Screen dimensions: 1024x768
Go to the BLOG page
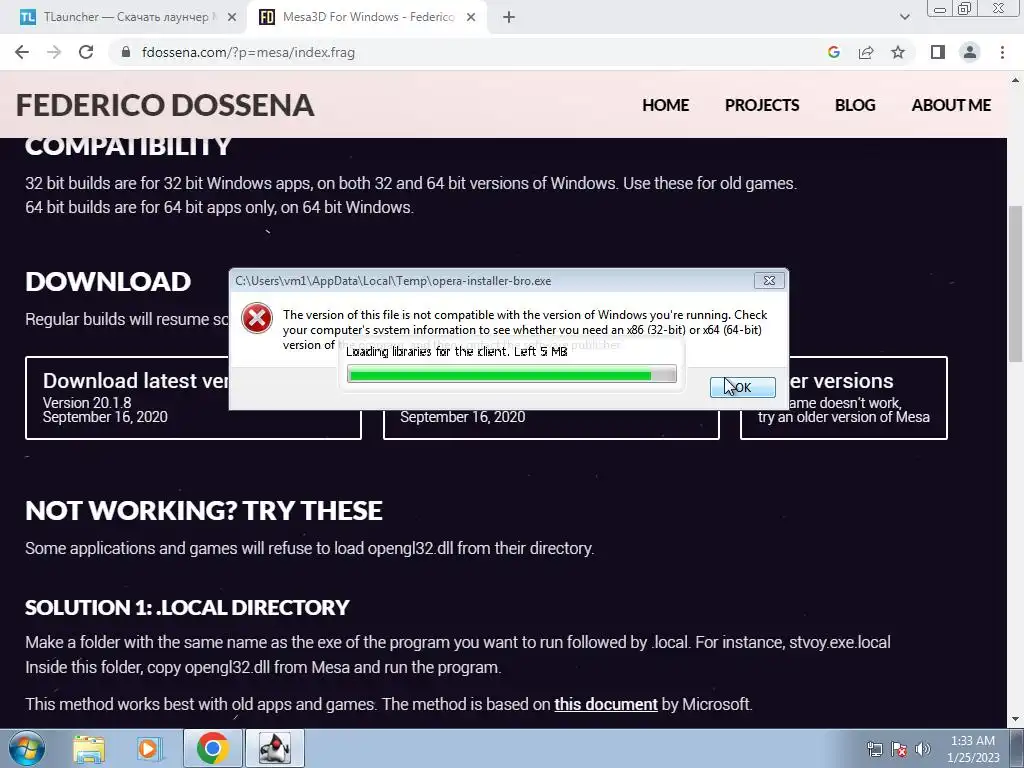[x=855, y=105]
